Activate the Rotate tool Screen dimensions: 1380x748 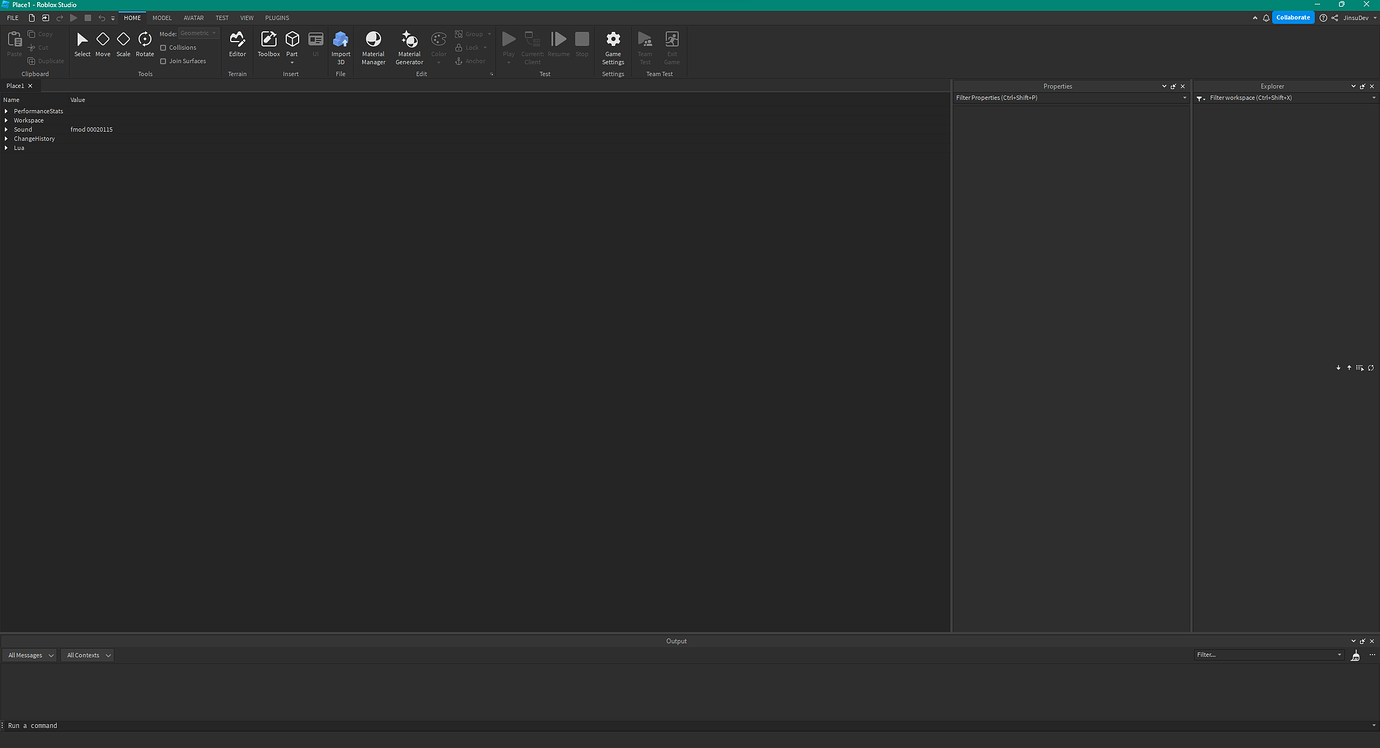click(144, 45)
